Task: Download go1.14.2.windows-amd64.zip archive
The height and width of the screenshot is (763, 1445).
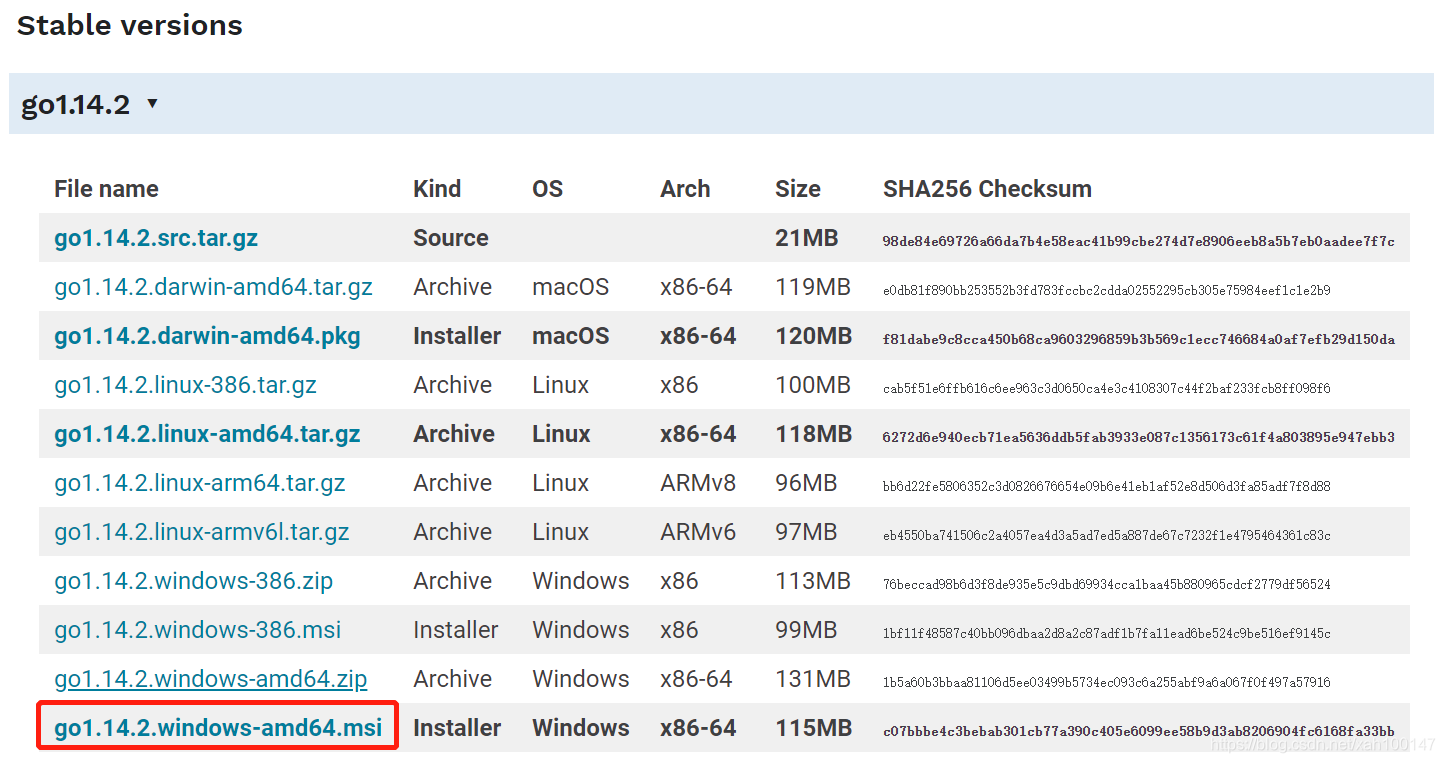Action: coord(211,679)
